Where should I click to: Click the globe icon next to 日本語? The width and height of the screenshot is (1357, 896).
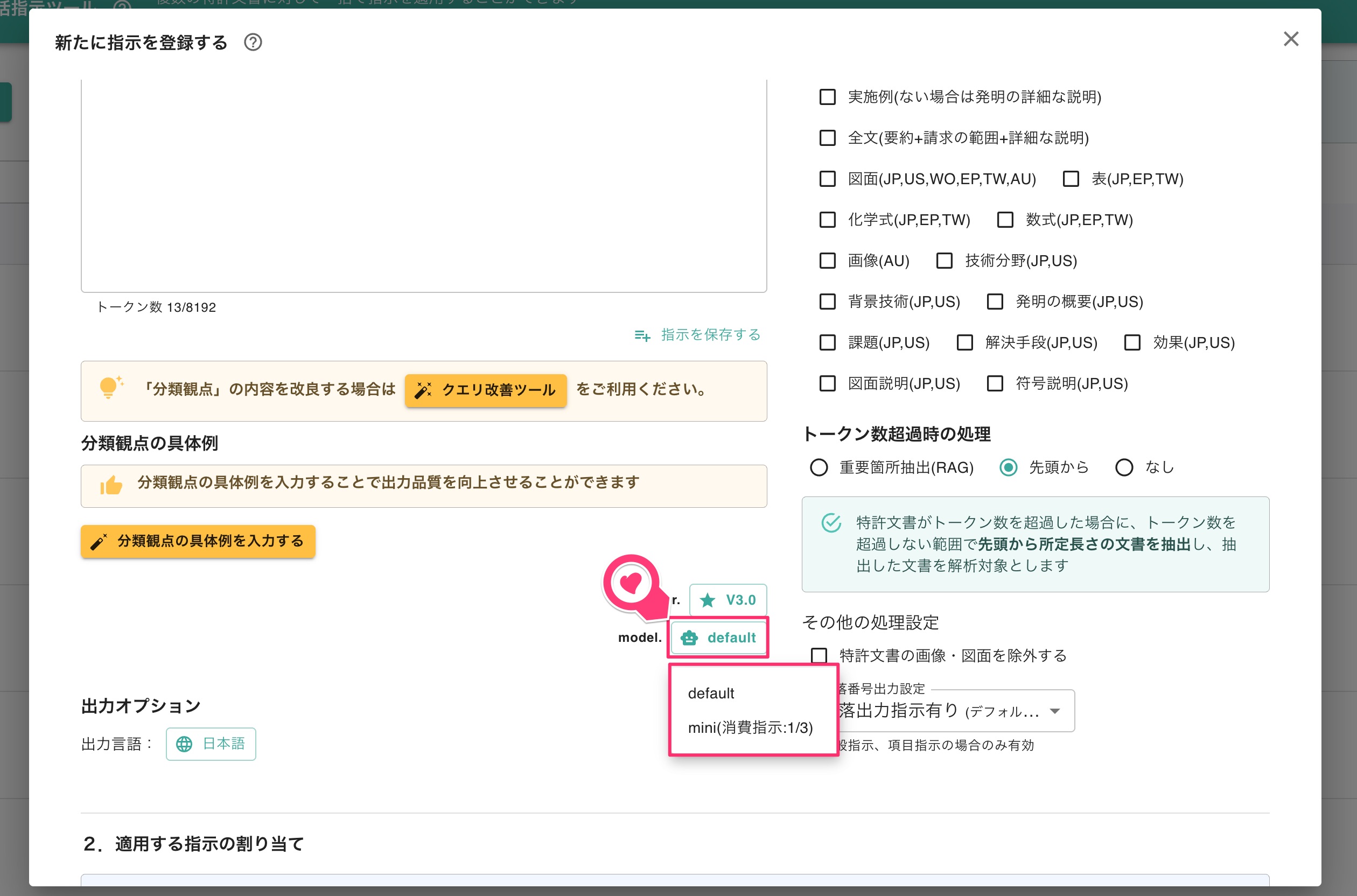184,744
